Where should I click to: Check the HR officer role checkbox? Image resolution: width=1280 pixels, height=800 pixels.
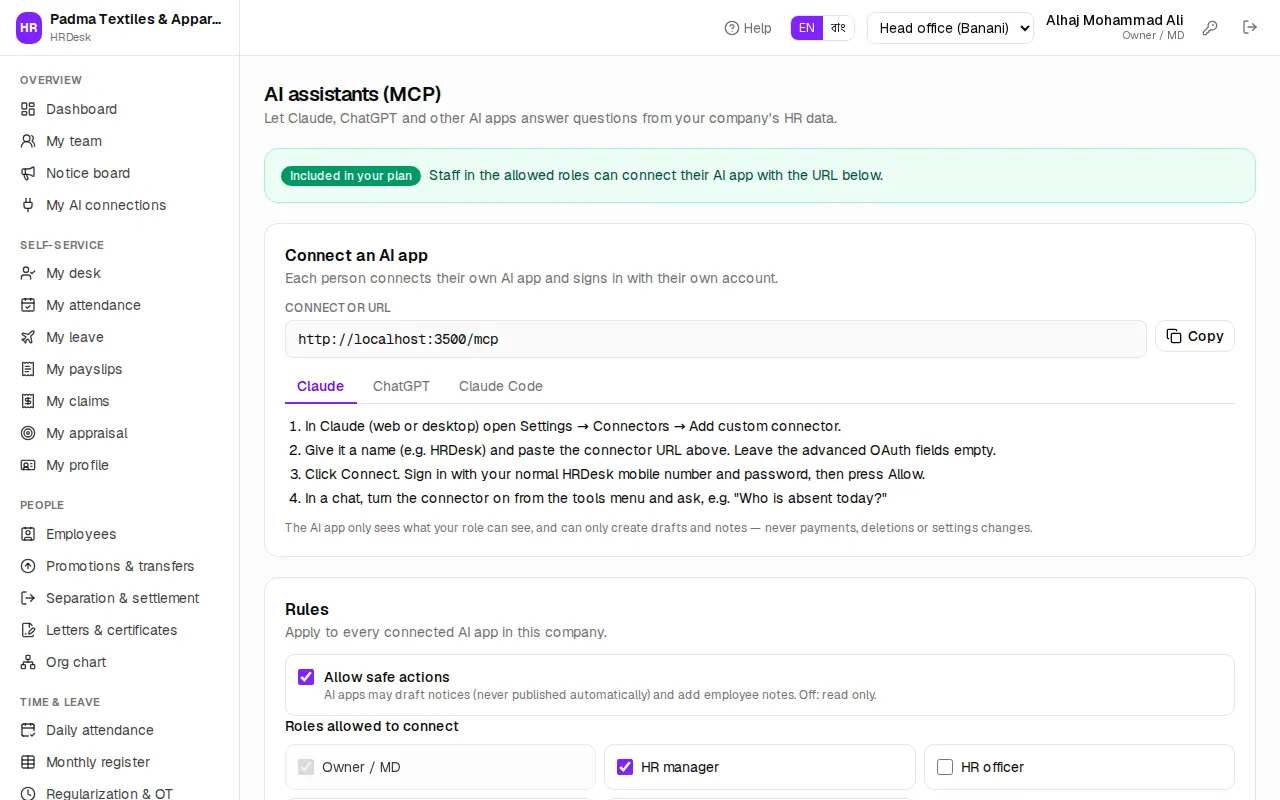click(x=945, y=767)
